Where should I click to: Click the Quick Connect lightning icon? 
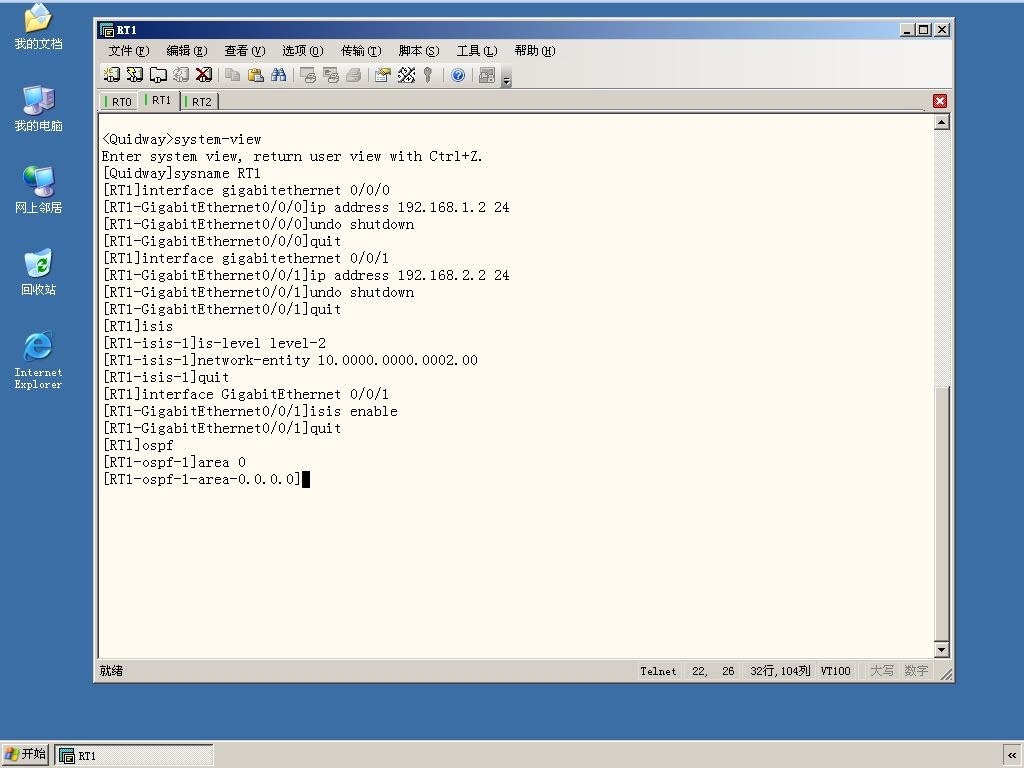click(x=135, y=75)
